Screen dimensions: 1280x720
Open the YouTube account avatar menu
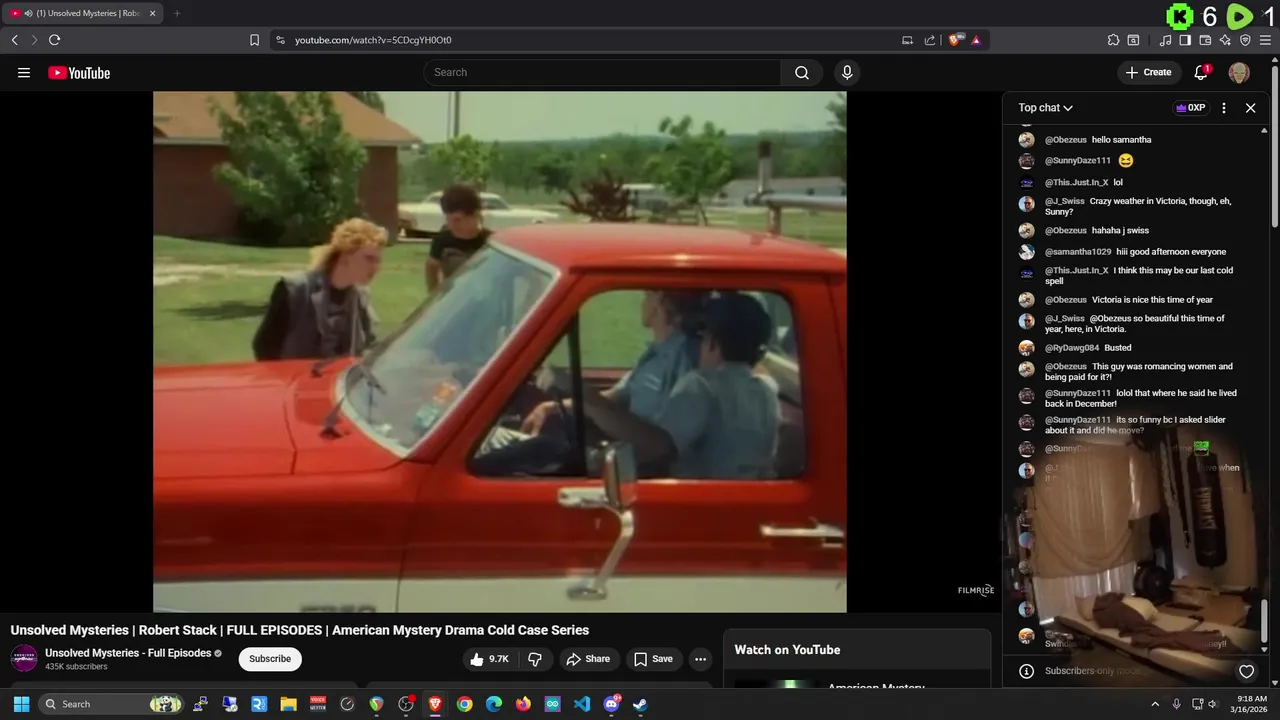[1239, 72]
